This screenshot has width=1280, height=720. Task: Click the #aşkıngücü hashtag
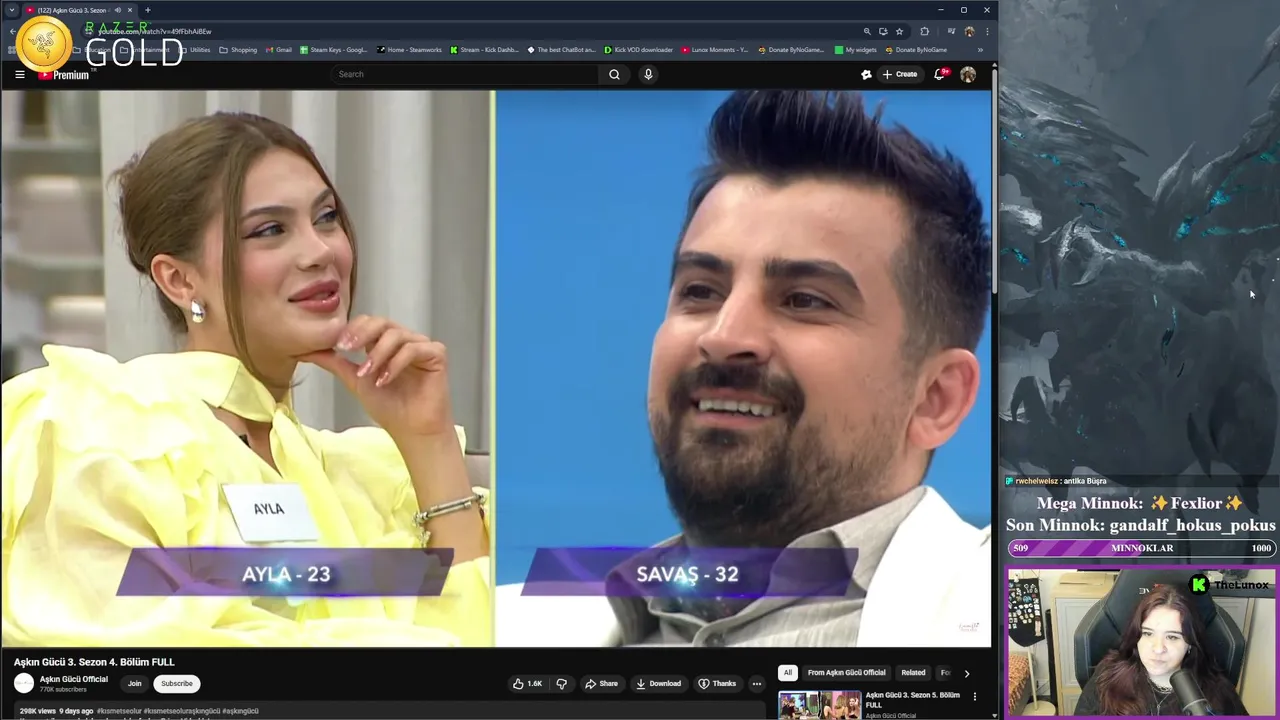click(x=240, y=711)
